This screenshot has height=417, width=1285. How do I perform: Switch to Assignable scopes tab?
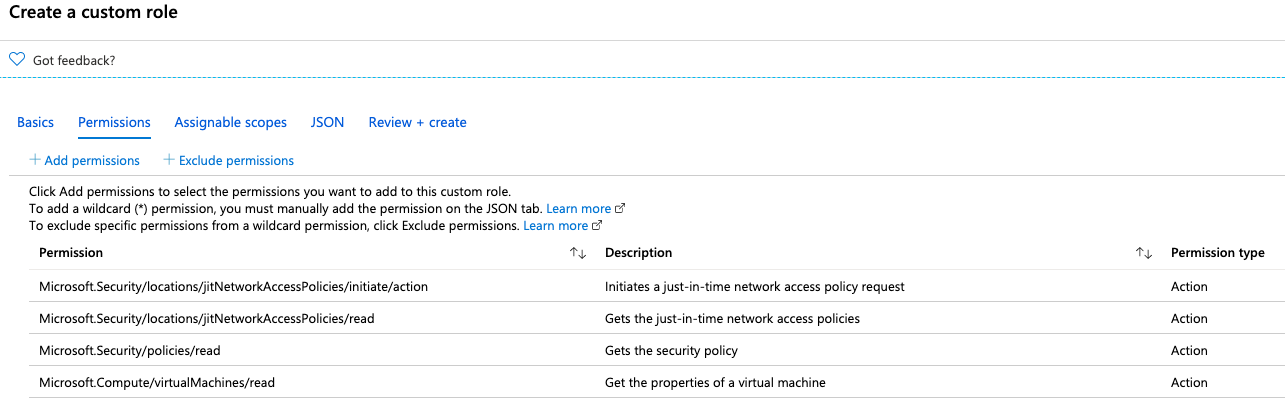[230, 122]
